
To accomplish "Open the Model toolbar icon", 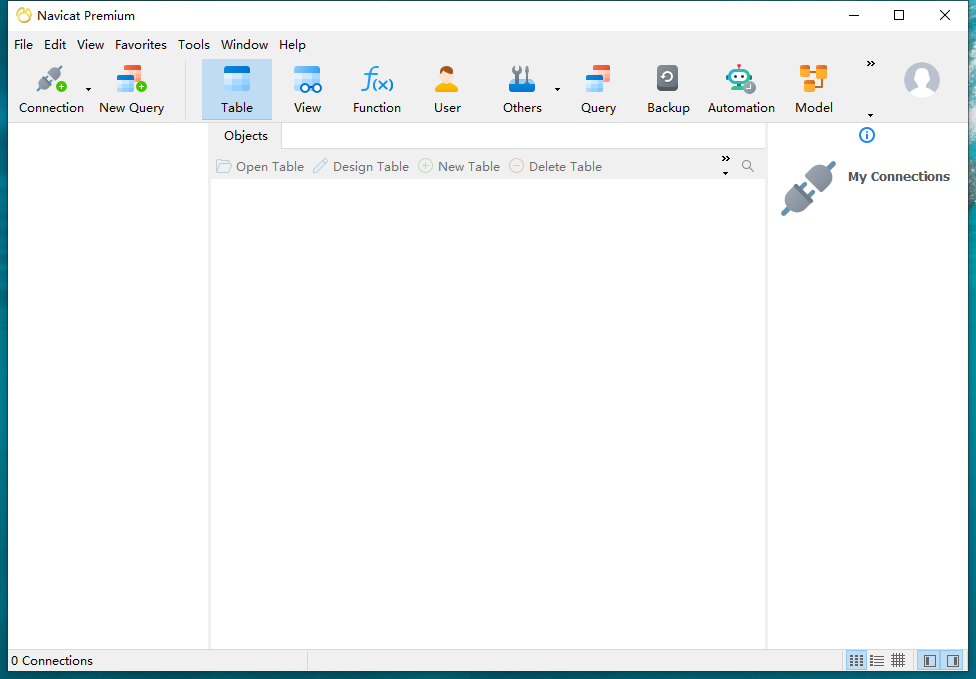I will (814, 89).
